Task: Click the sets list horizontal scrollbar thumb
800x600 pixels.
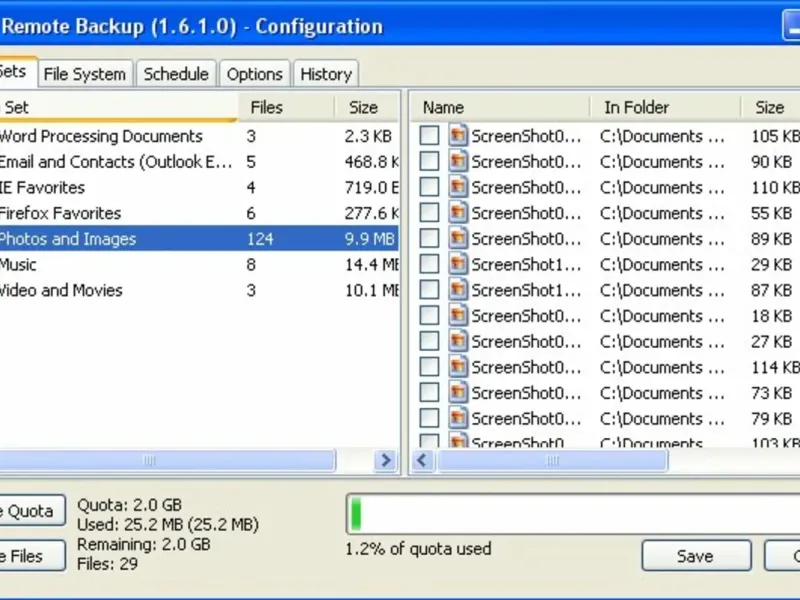Action: click(x=167, y=460)
